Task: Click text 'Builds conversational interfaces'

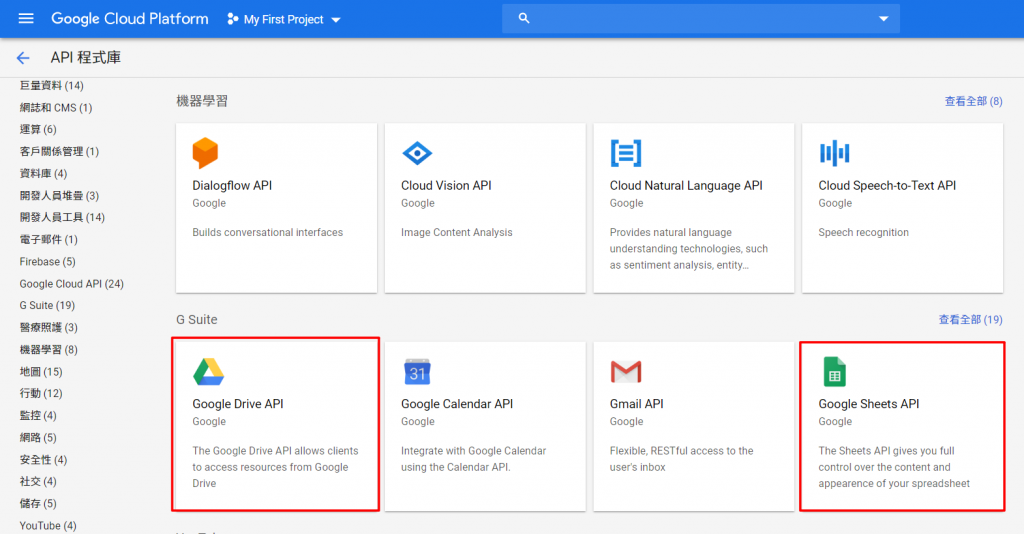Action: 267,232
